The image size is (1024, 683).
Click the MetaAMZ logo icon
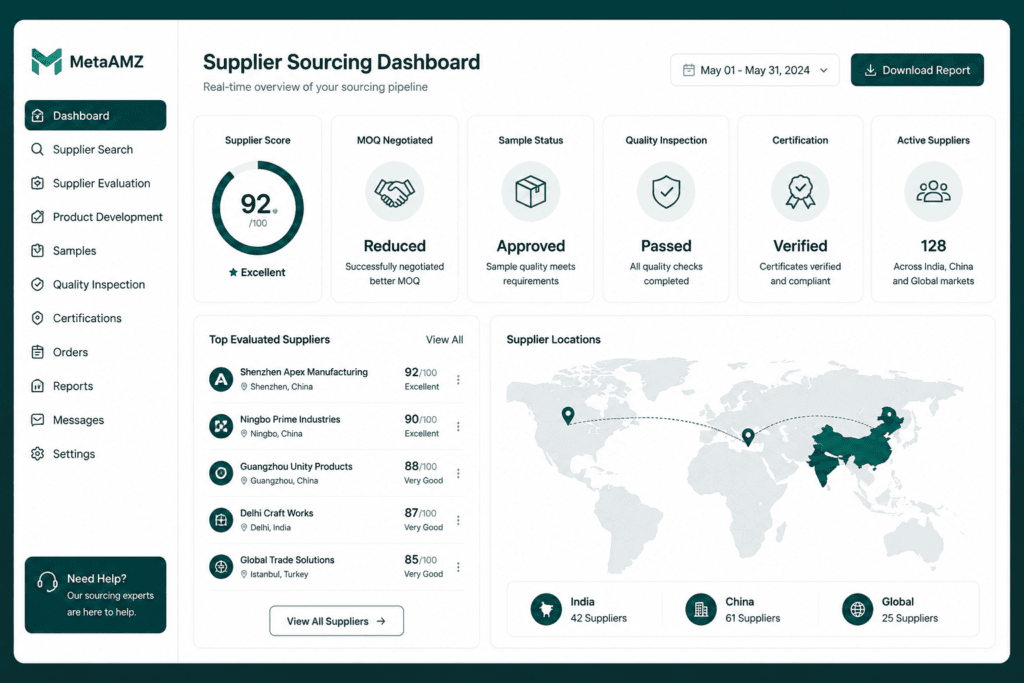[46, 62]
